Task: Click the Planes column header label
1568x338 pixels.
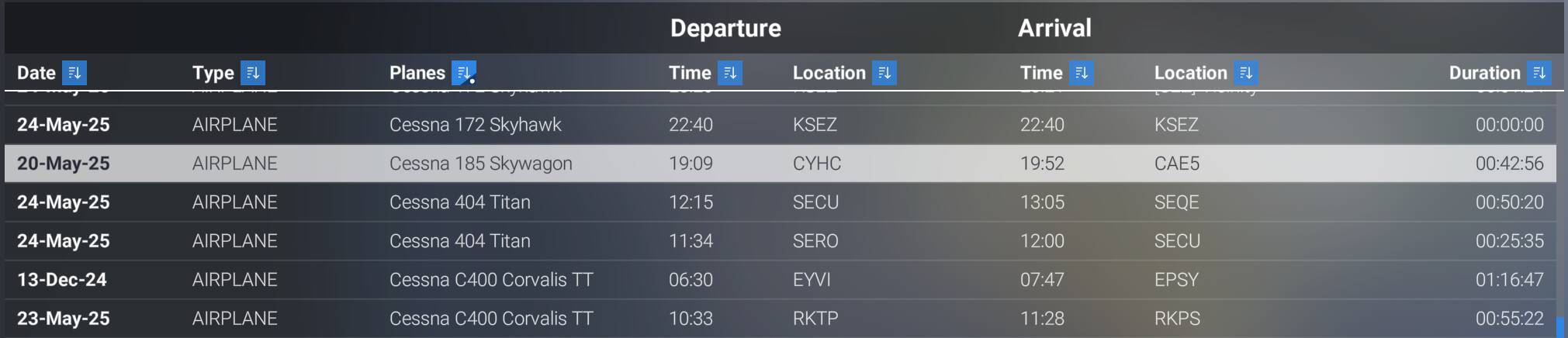Action: tap(417, 73)
